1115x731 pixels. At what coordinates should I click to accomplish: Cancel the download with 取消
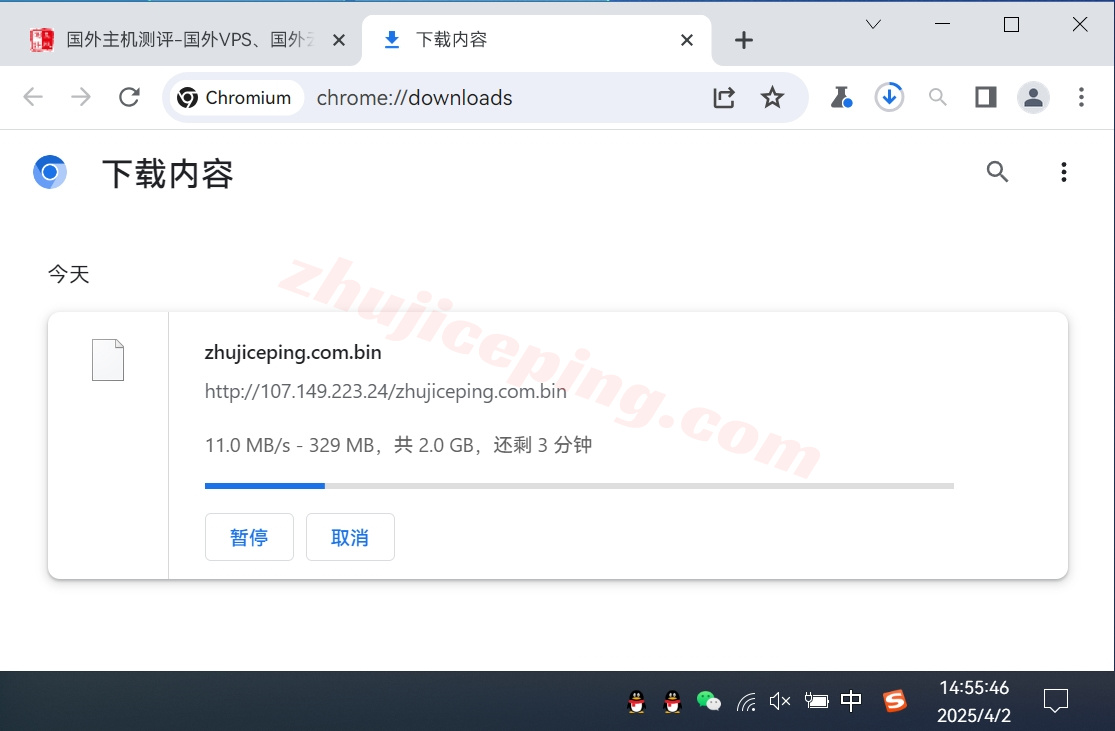(351, 537)
